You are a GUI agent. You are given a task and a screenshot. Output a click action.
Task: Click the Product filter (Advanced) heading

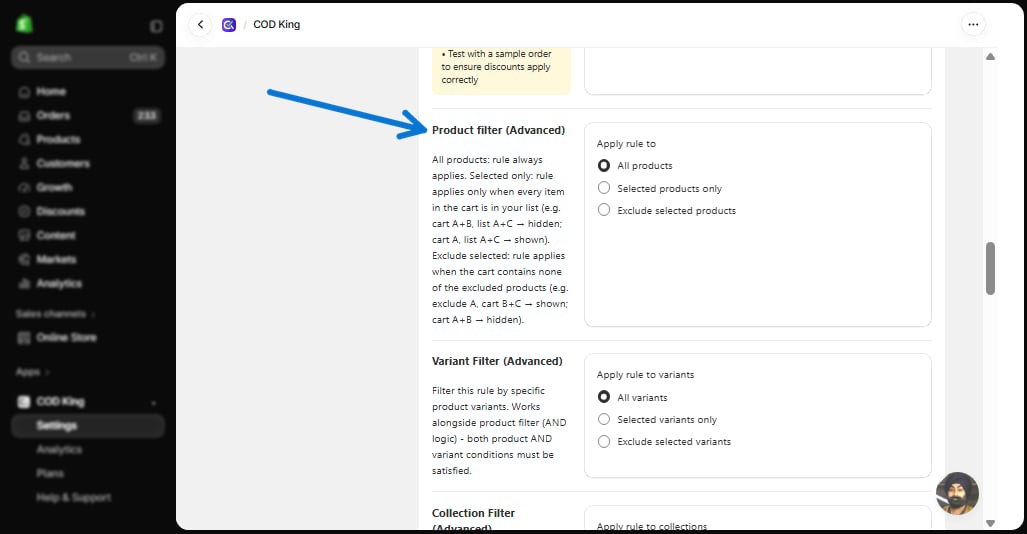[498, 130]
